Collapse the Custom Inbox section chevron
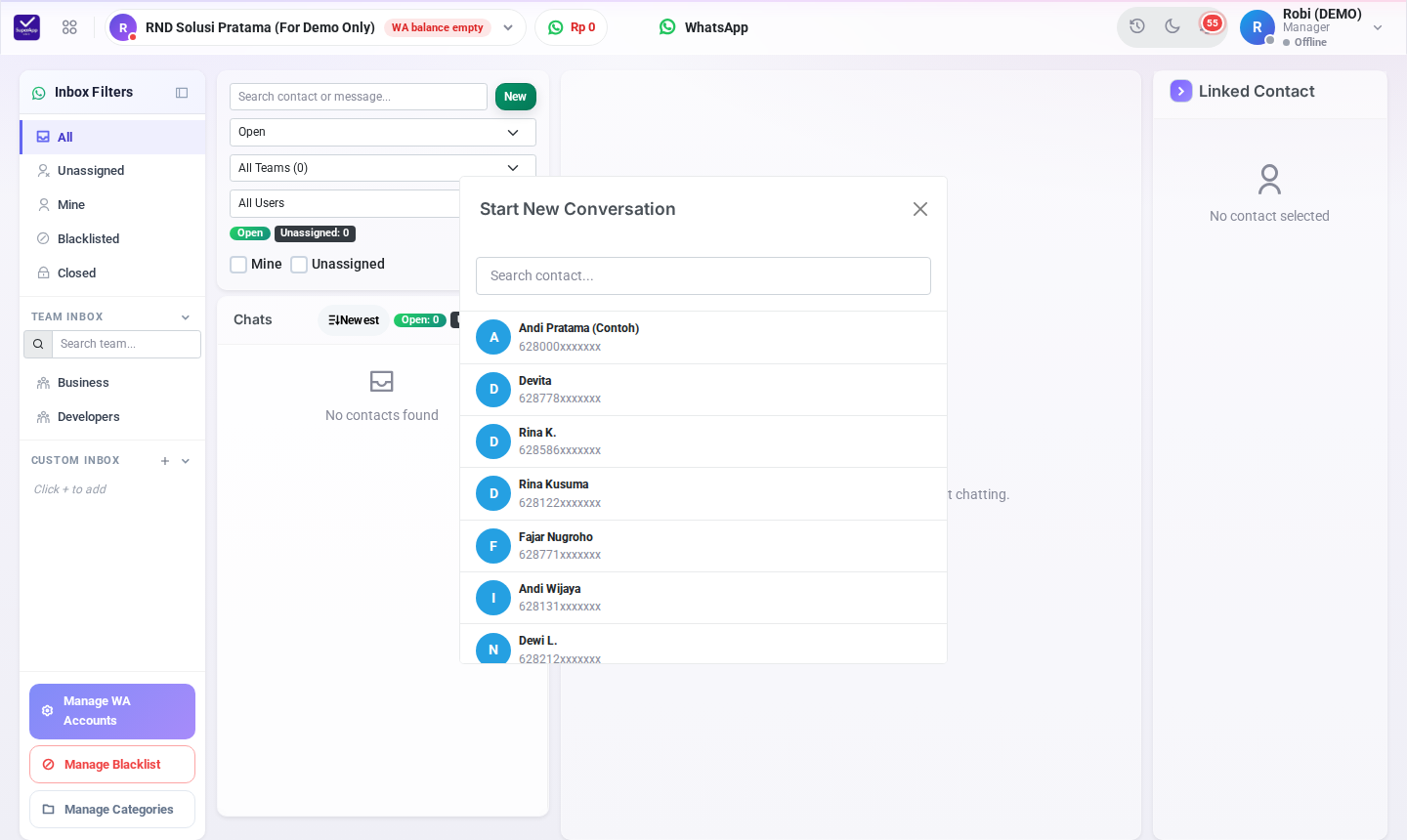Image resolution: width=1407 pixels, height=840 pixels. 186,461
